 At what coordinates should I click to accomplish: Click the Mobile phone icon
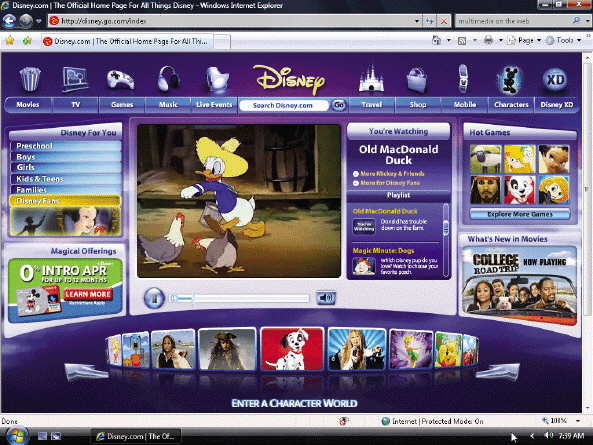tap(463, 78)
